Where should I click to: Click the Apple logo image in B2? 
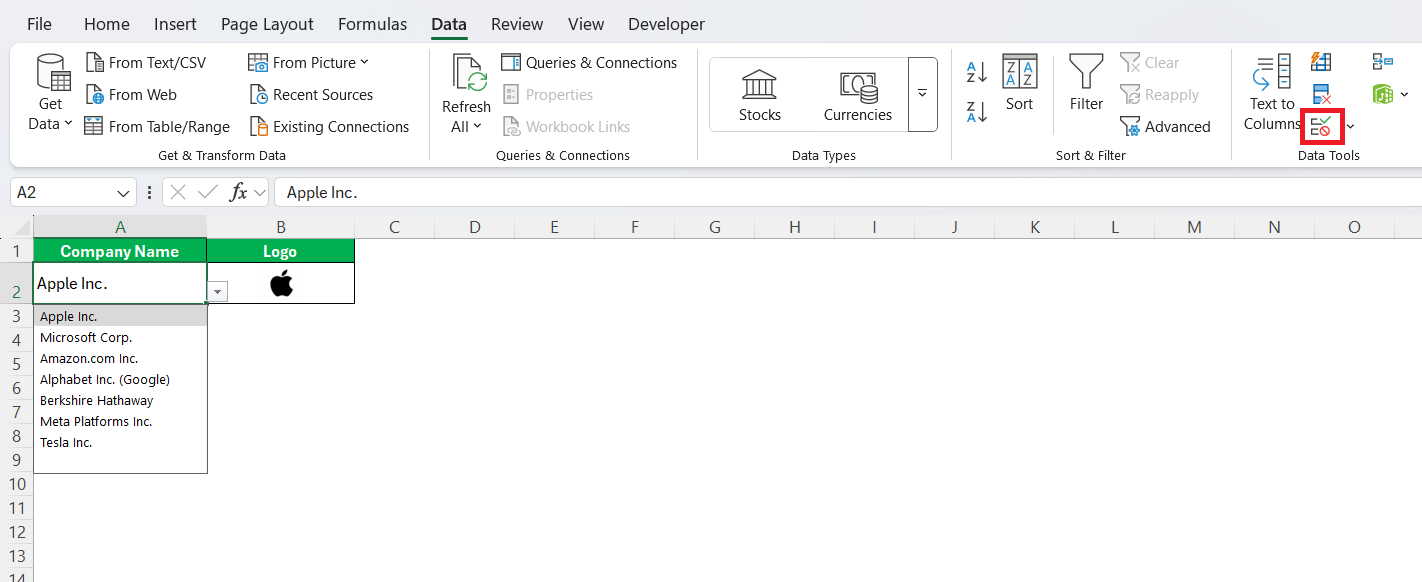[x=282, y=283]
